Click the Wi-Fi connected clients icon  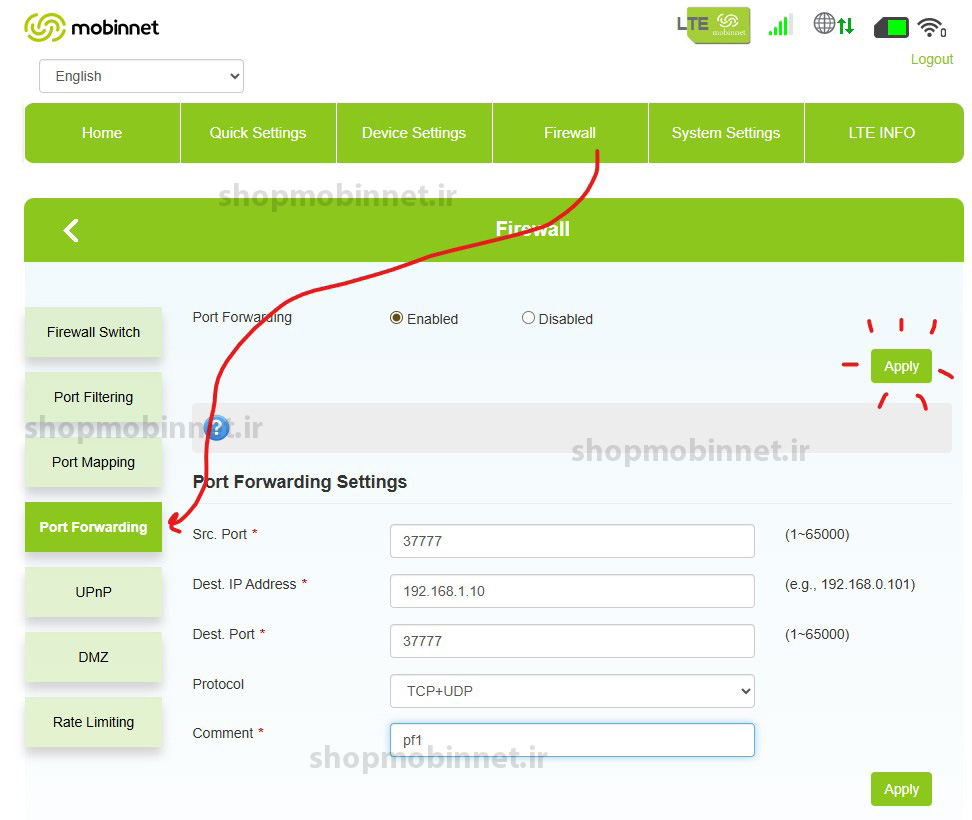click(x=931, y=27)
